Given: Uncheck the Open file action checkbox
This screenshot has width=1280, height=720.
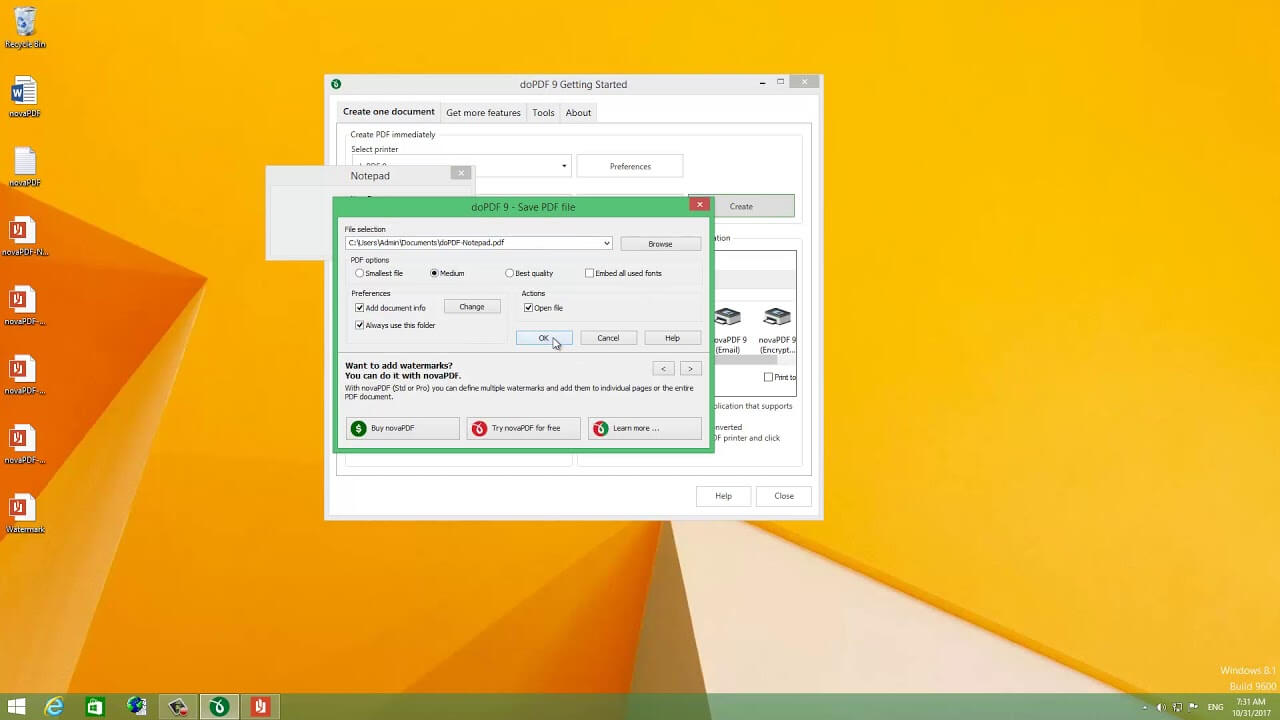Looking at the screenshot, I should coord(528,308).
